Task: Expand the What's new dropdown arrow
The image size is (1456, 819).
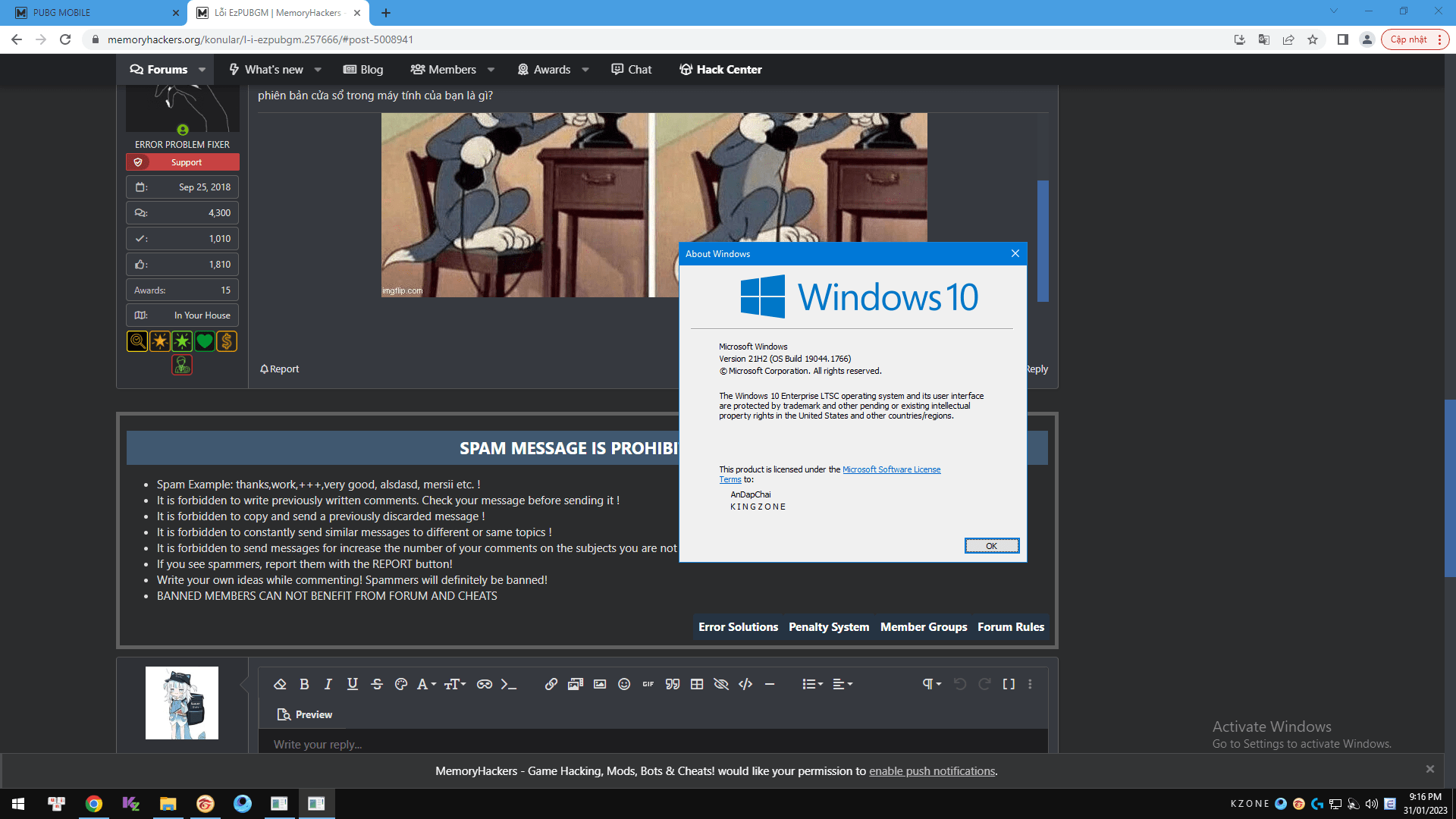Action: click(x=318, y=69)
